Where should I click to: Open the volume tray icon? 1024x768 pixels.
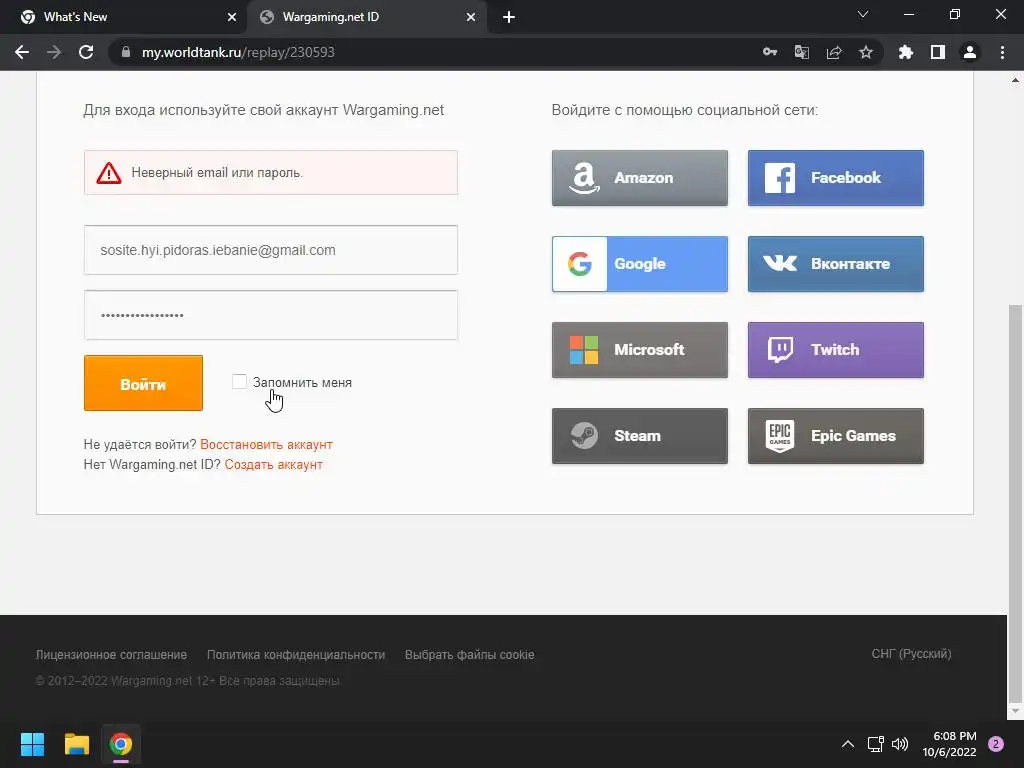[900, 744]
